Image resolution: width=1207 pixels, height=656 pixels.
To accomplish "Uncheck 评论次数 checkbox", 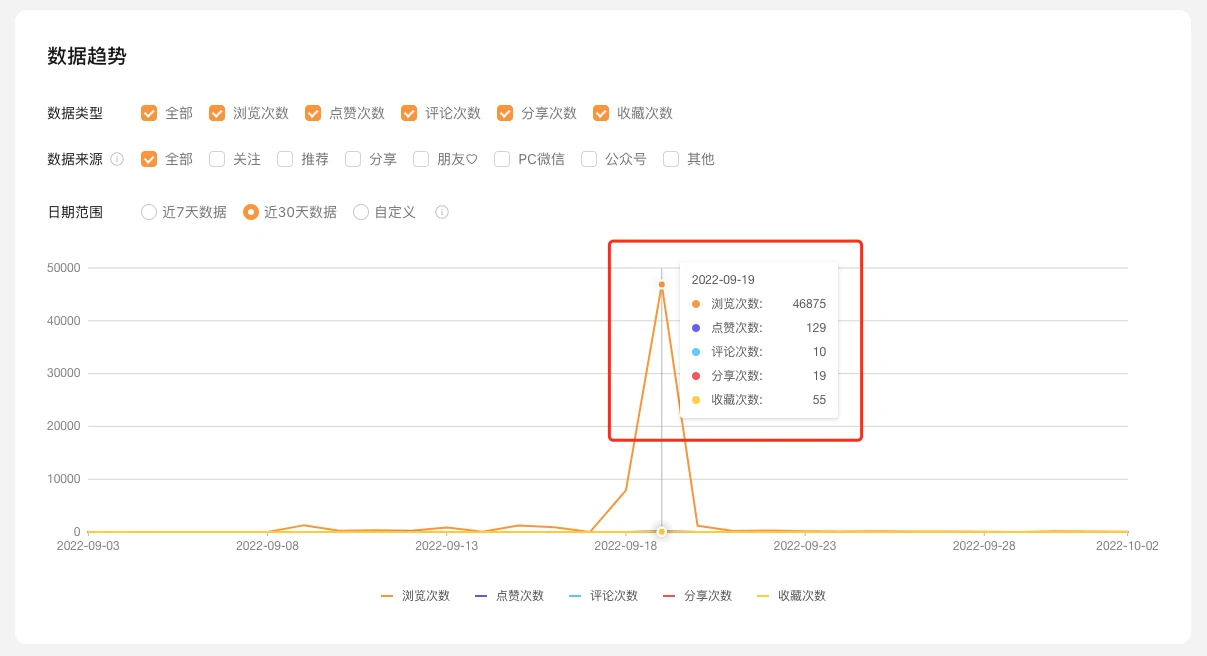I will [x=409, y=113].
